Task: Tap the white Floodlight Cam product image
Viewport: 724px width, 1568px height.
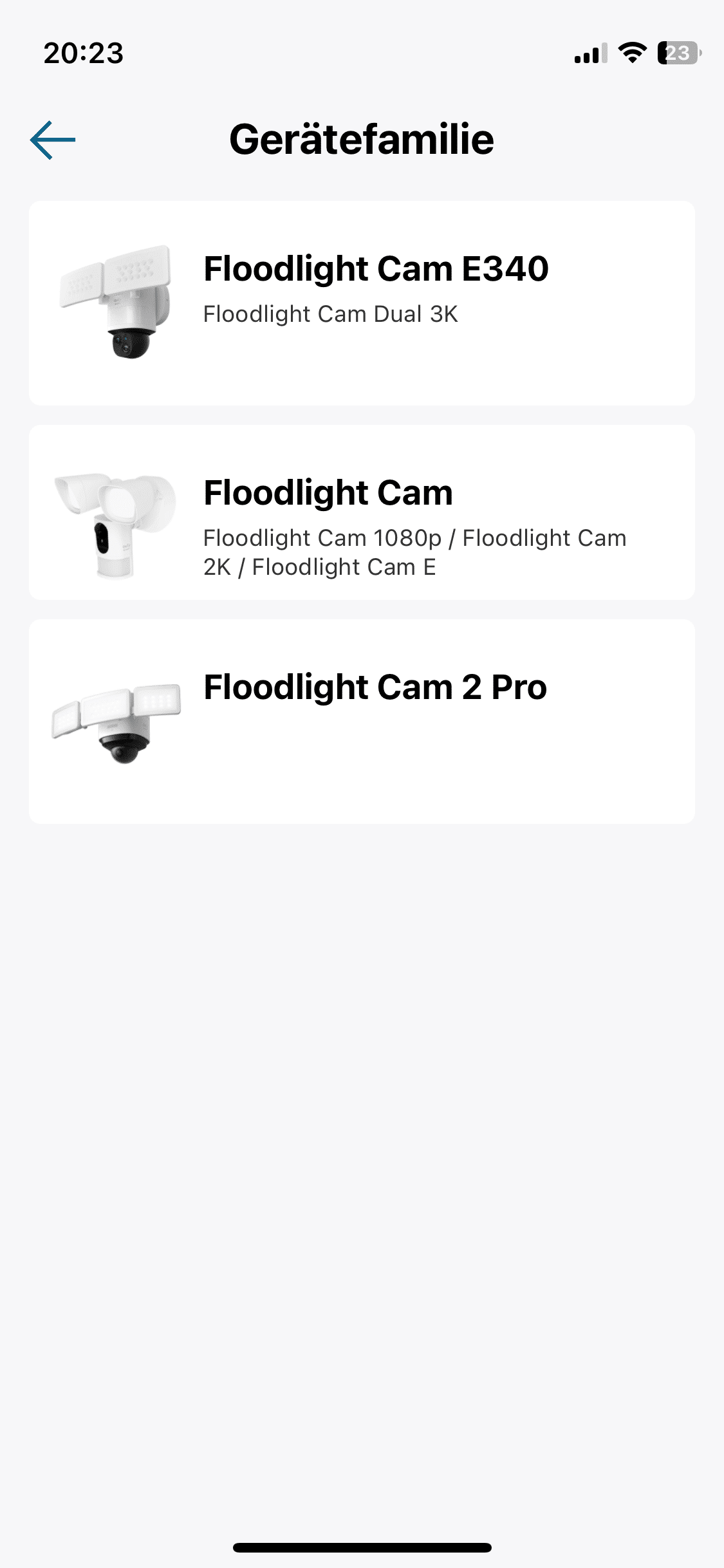Action: point(116,525)
